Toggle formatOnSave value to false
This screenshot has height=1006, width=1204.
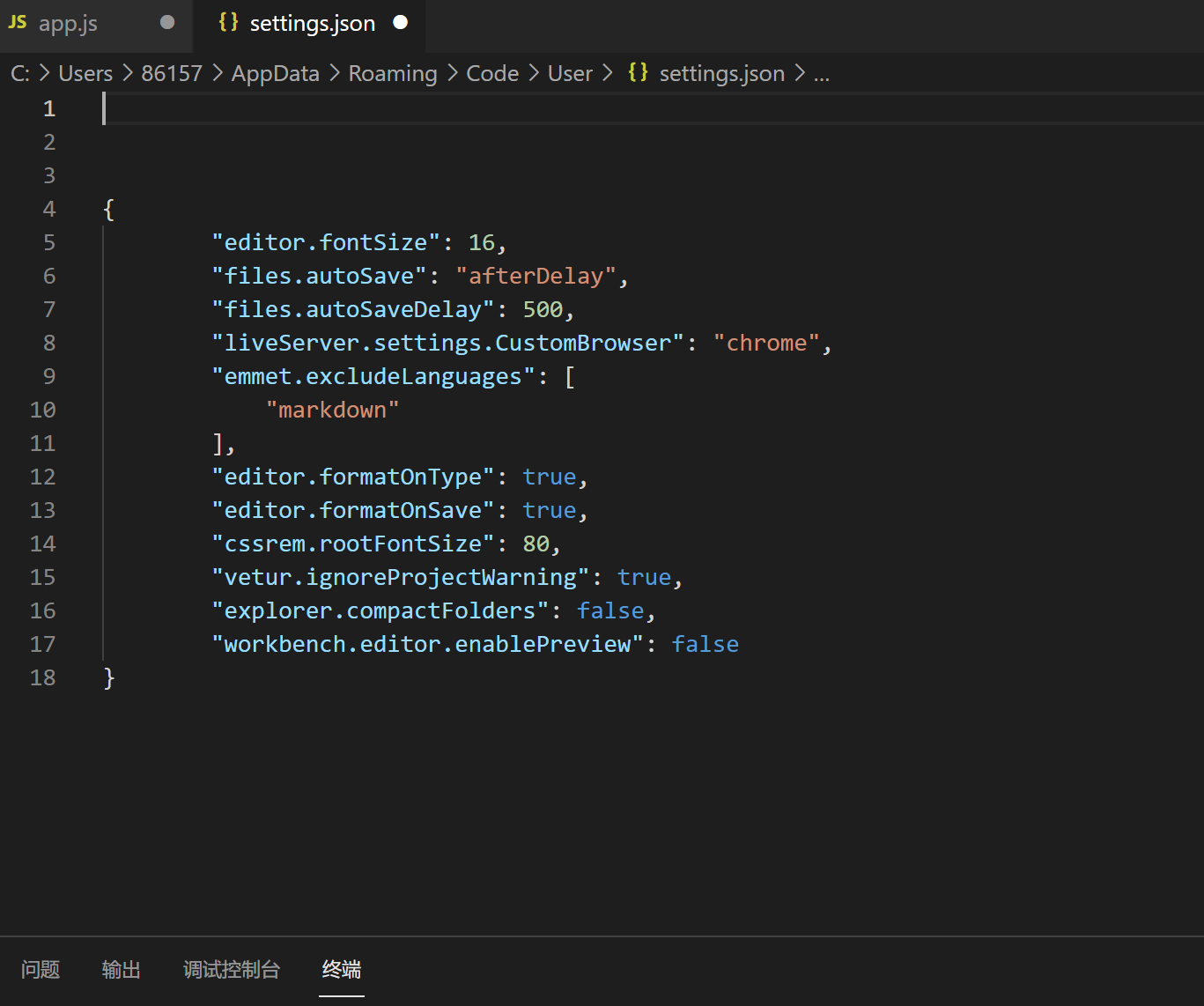point(549,510)
